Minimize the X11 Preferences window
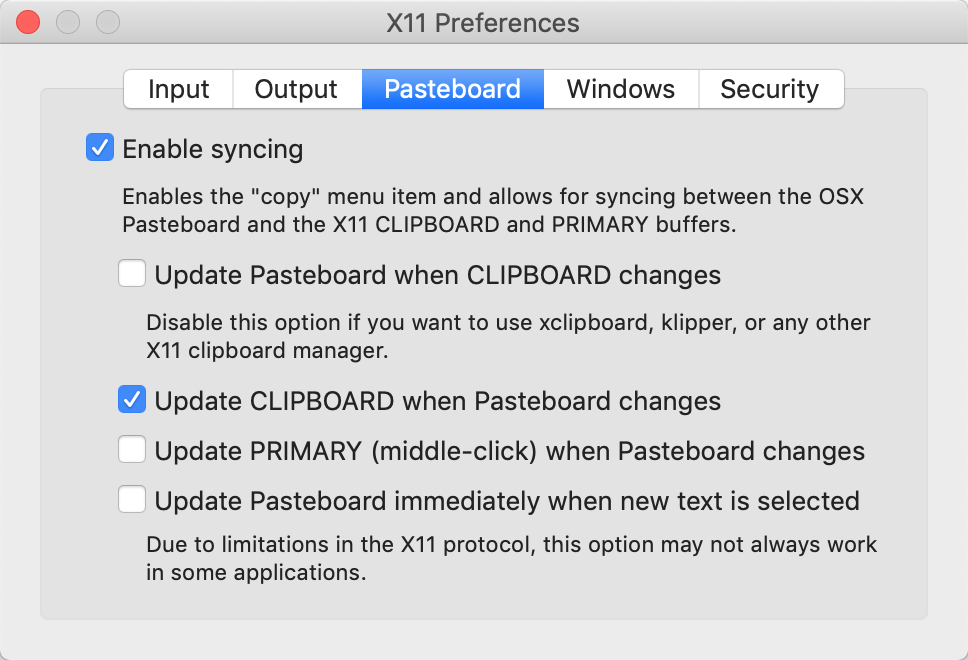Screen dimensions: 968x660 [68, 22]
